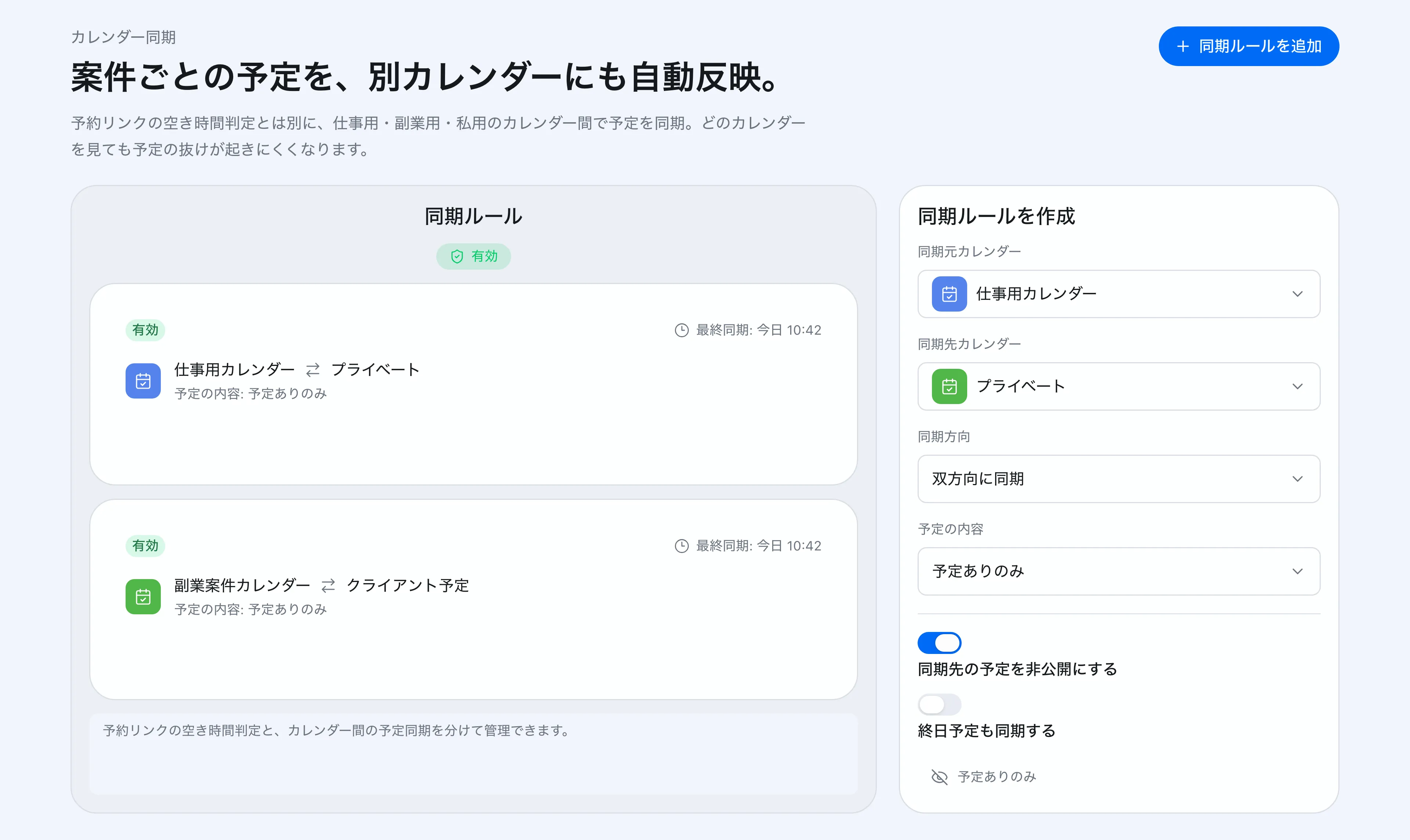Click 予定の内容: 予定ありのみ under 副業案件カレンダー
This screenshot has height=840, width=1410.
click(251, 609)
